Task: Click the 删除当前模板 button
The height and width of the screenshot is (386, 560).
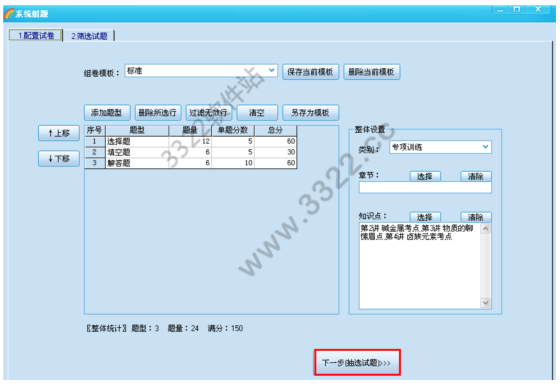Action: (371, 72)
